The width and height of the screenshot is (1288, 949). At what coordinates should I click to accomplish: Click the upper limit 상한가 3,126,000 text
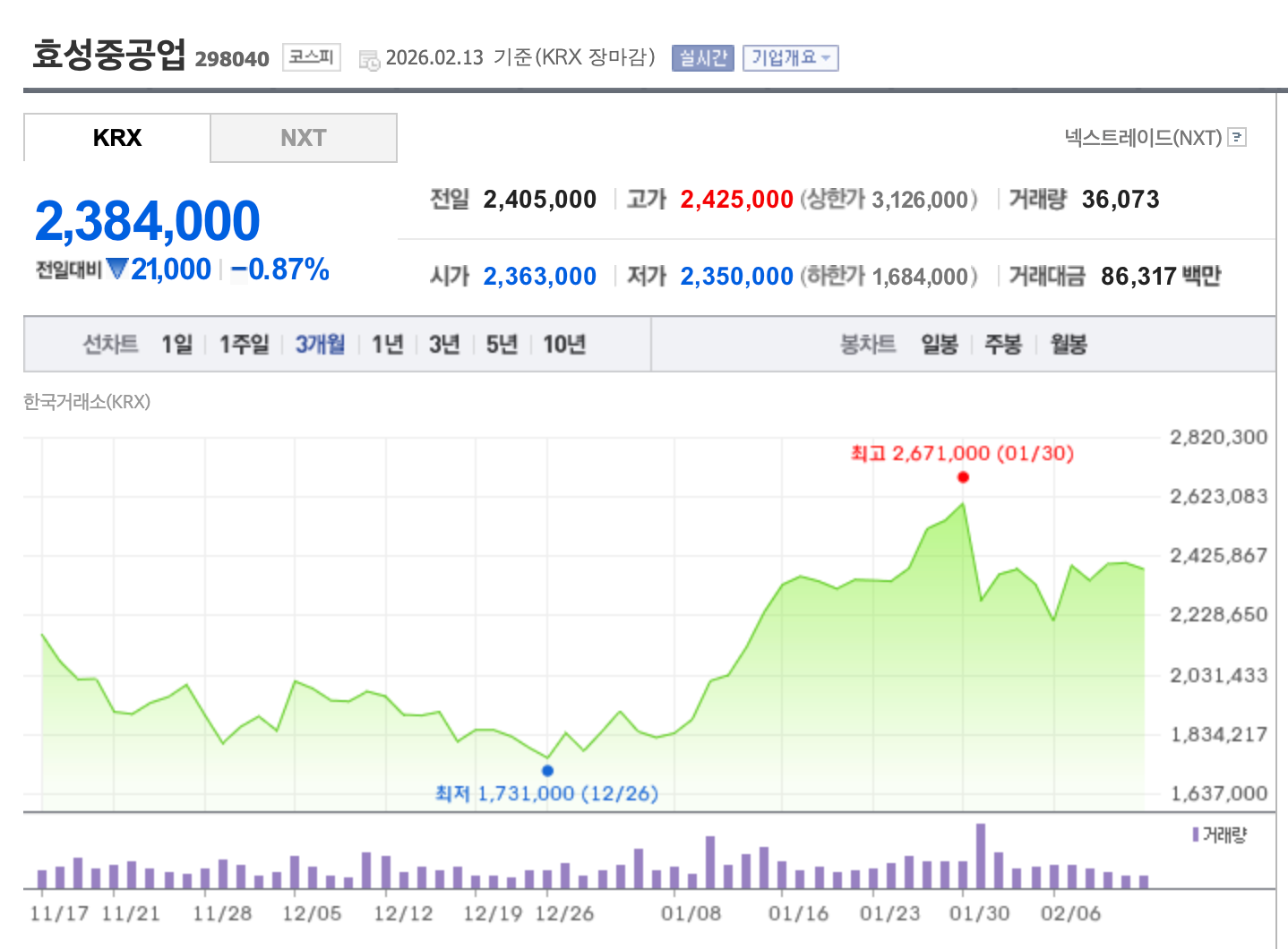click(x=889, y=199)
